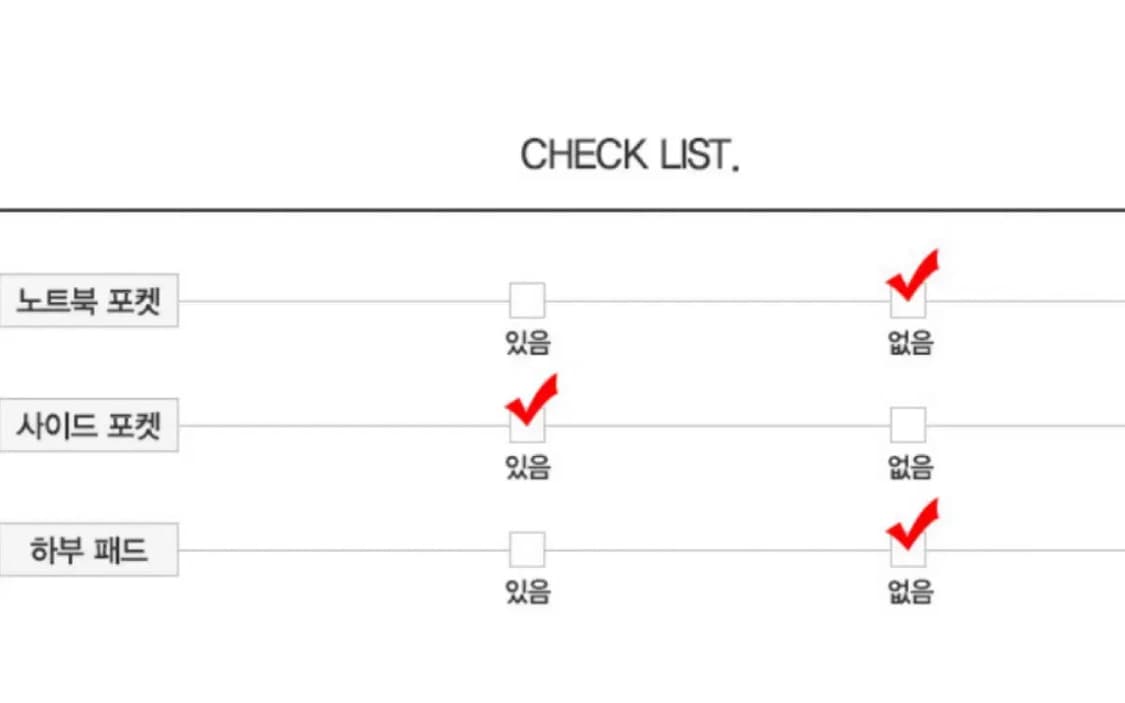This screenshot has height=703, width=1125.
Task: Click the red checkmark in 사이드 포켓 row
Action: (x=531, y=399)
